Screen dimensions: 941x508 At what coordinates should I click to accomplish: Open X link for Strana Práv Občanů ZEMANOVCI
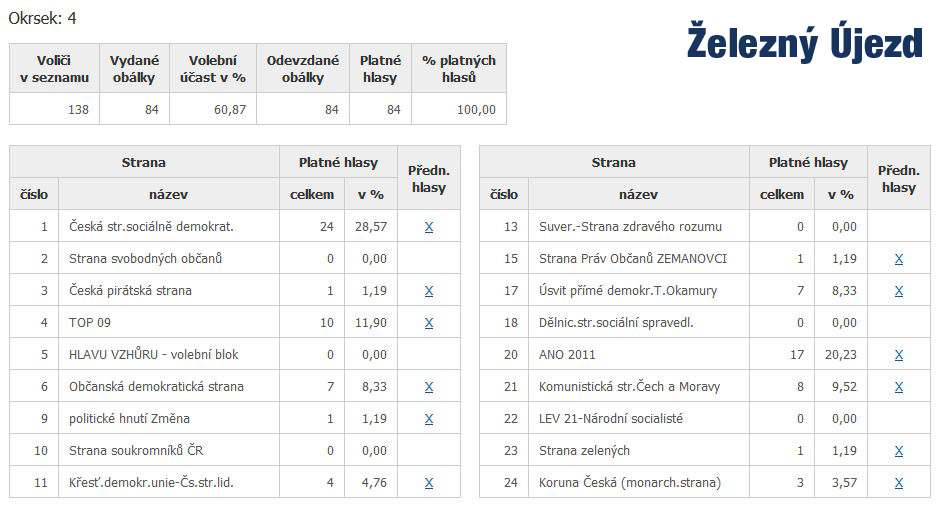pyautogui.click(x=898, y=259)
